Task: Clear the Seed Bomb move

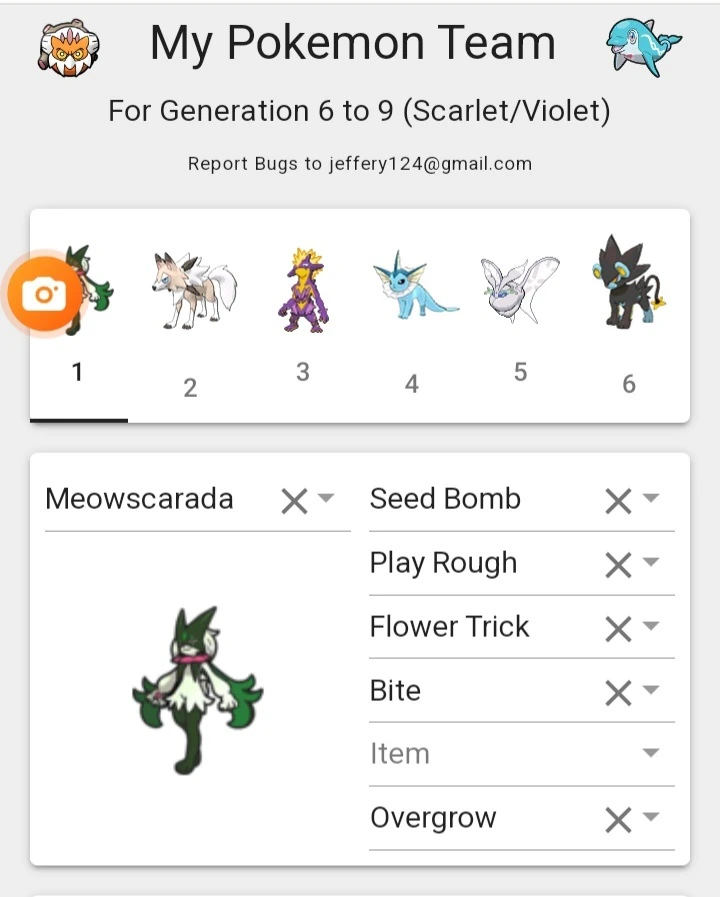Action: coord(620,499)
